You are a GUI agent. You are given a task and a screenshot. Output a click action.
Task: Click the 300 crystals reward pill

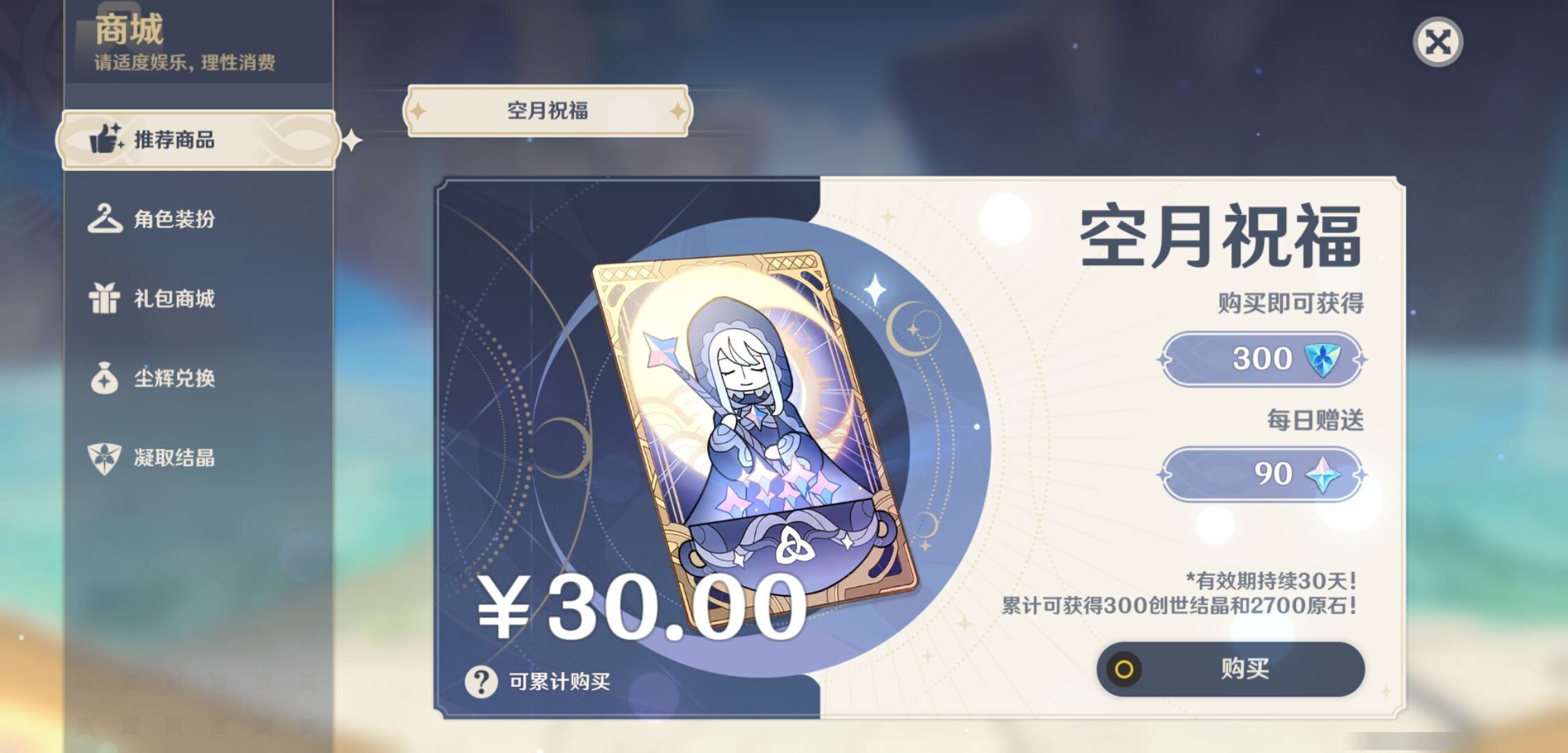[1262, 360]
